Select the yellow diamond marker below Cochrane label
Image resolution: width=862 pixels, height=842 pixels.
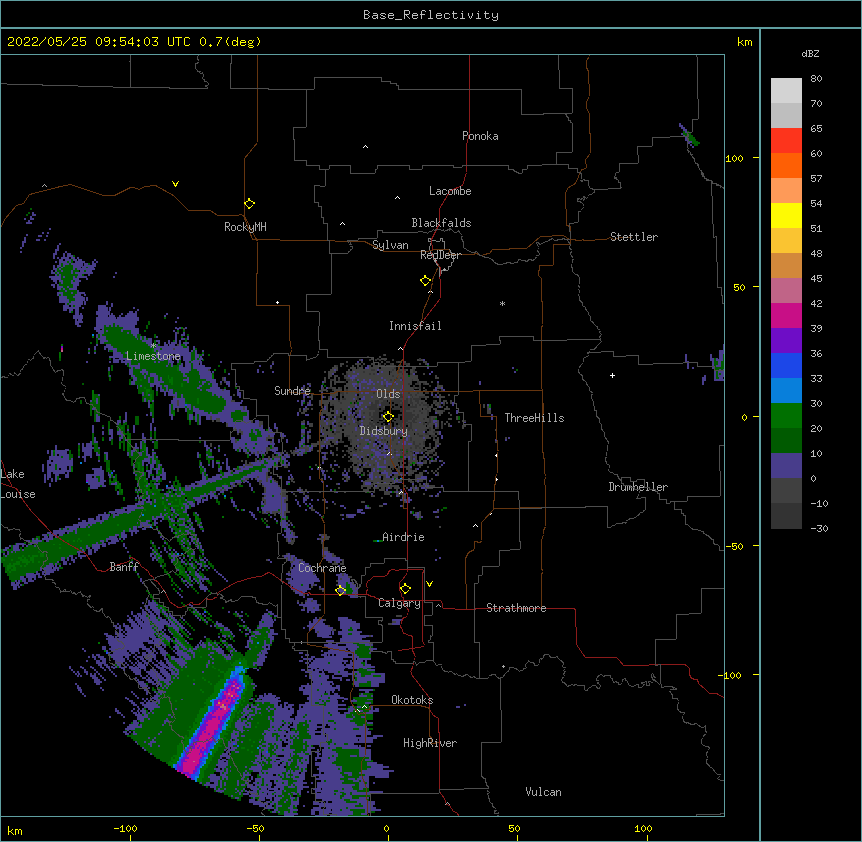coord(340,590)
